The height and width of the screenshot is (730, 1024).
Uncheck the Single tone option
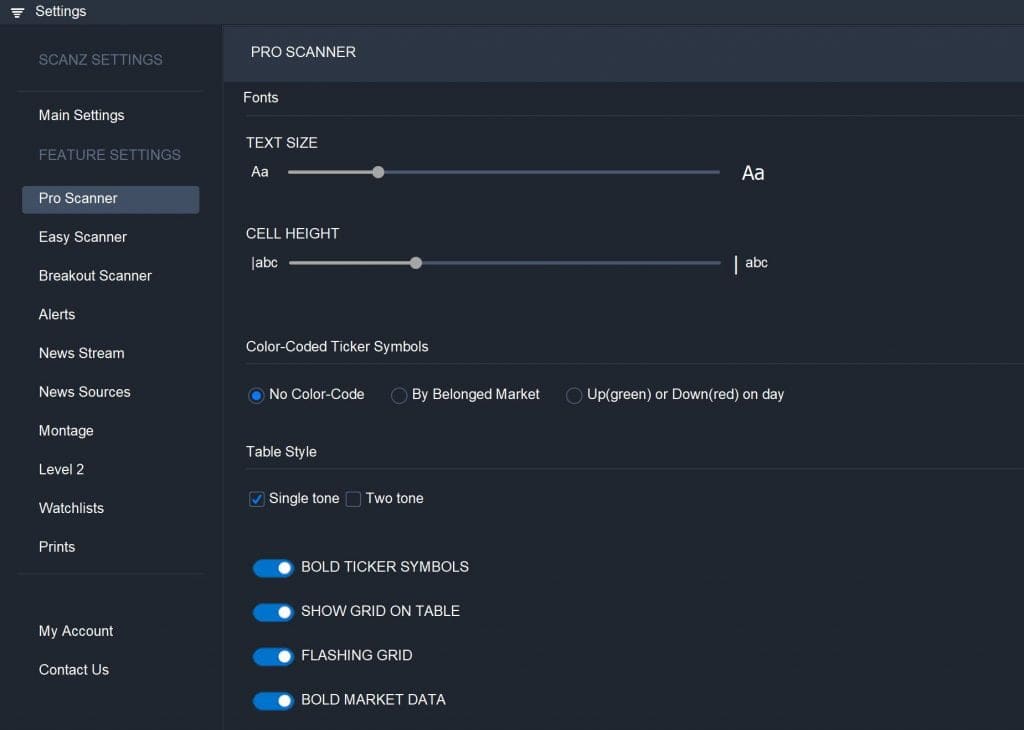(x=256, y=498)
